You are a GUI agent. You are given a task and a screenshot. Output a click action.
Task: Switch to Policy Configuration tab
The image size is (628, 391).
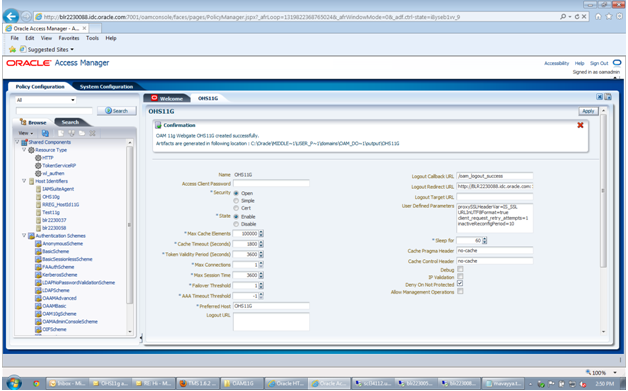pos(40,87)
